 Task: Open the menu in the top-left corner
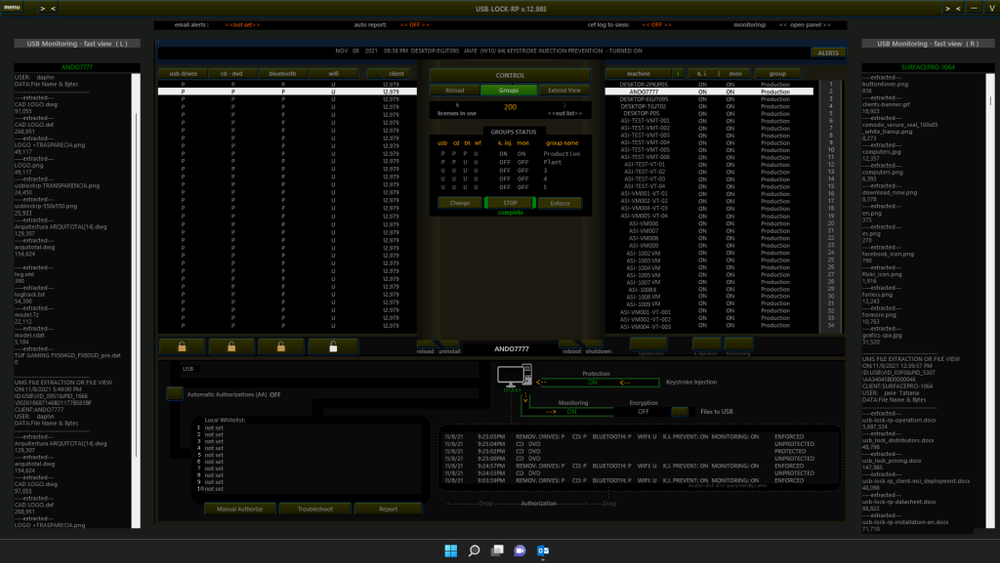click(x=11, y=7)
